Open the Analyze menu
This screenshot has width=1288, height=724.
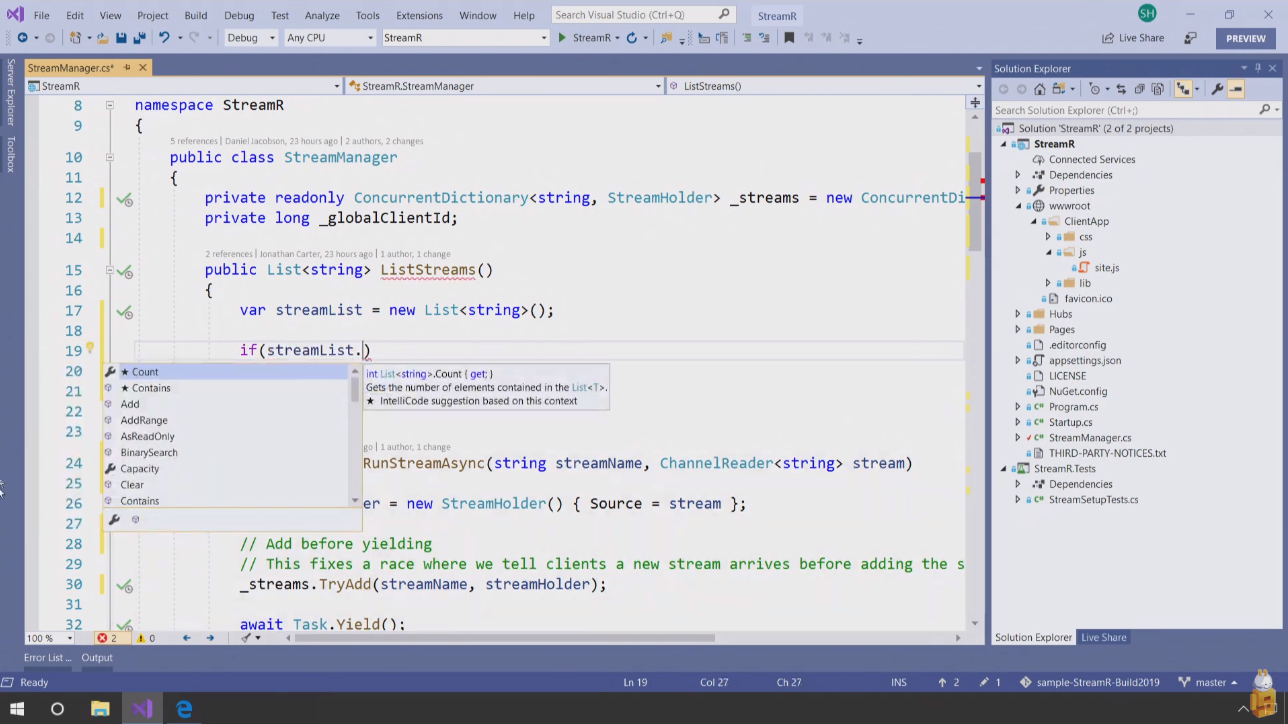(x=322, y=16)
